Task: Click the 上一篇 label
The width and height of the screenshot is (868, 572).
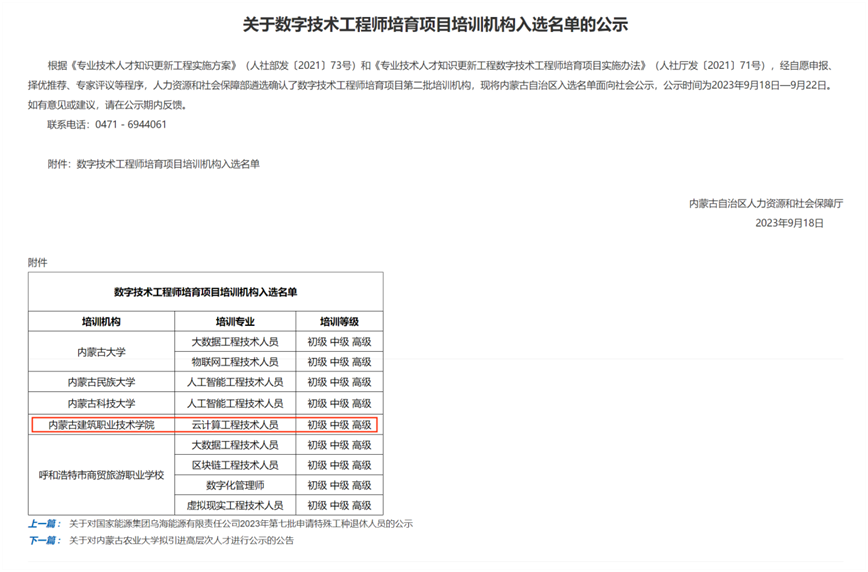Action: tap(44, 524)
